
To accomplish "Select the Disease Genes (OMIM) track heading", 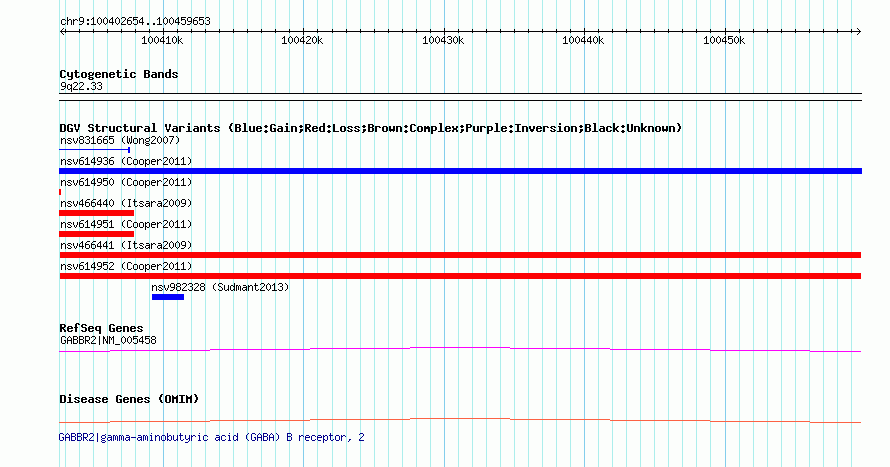I will click(129, 399).
